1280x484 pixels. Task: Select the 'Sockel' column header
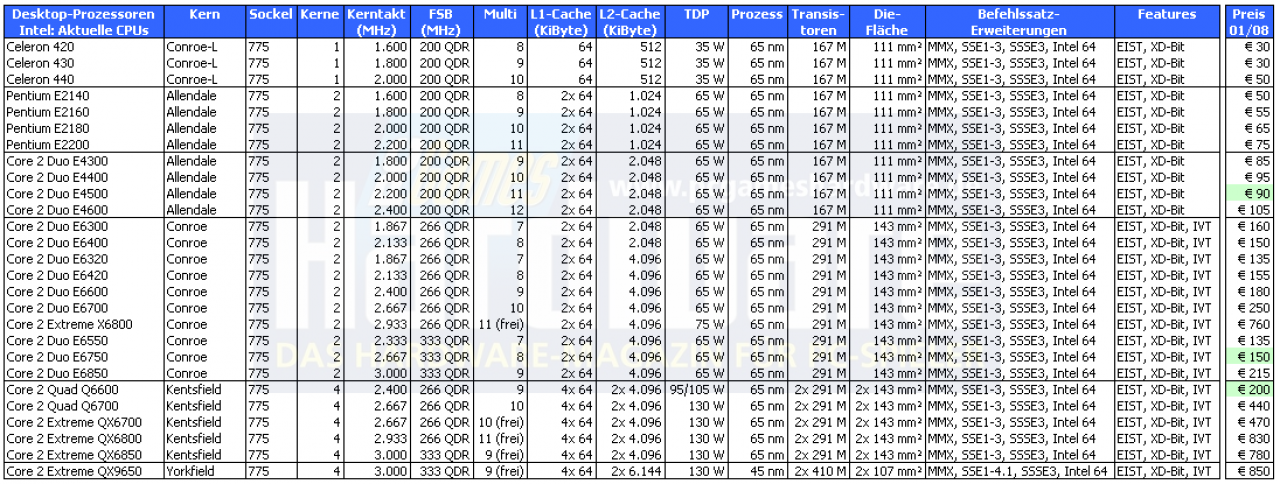pos(271,22)
